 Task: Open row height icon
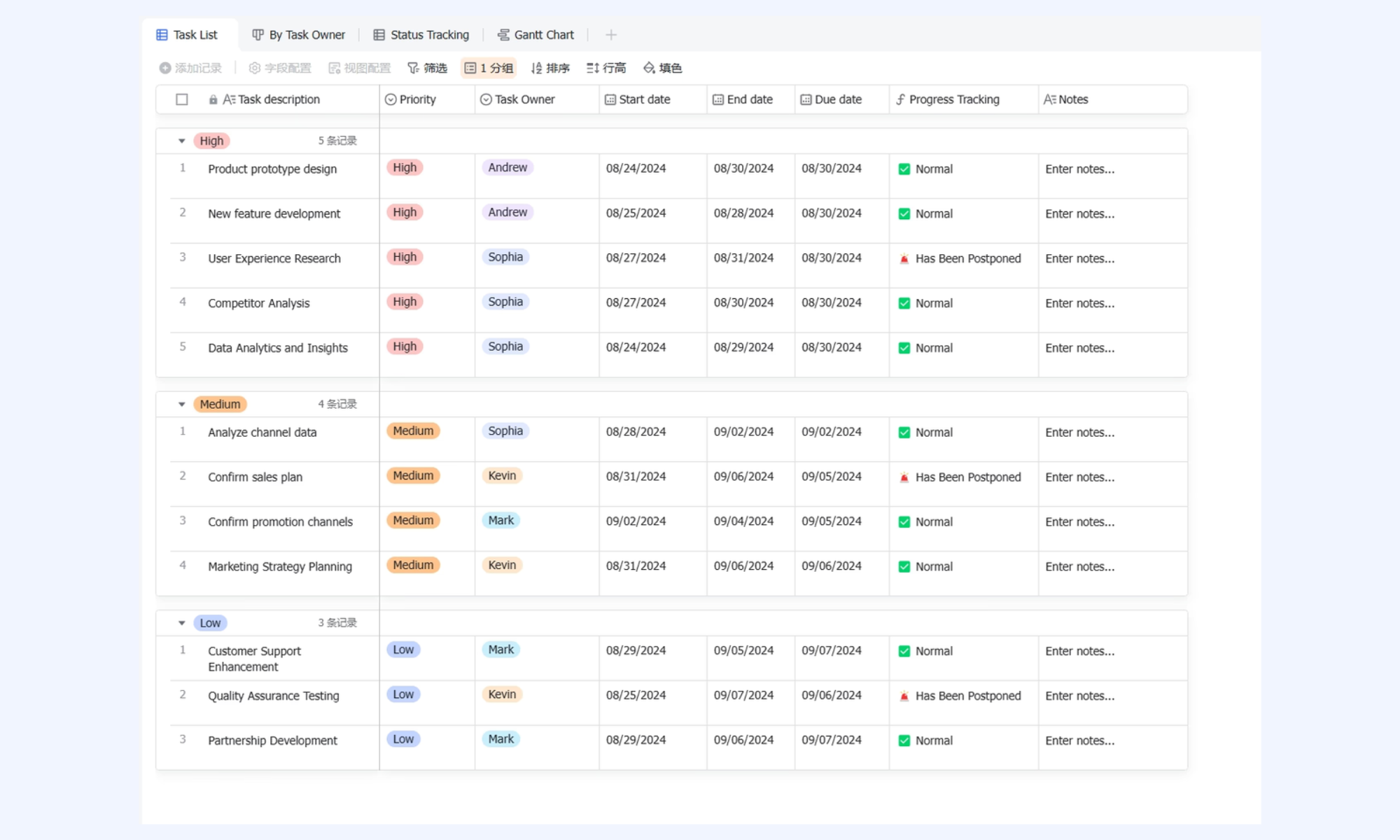point(593,68)
